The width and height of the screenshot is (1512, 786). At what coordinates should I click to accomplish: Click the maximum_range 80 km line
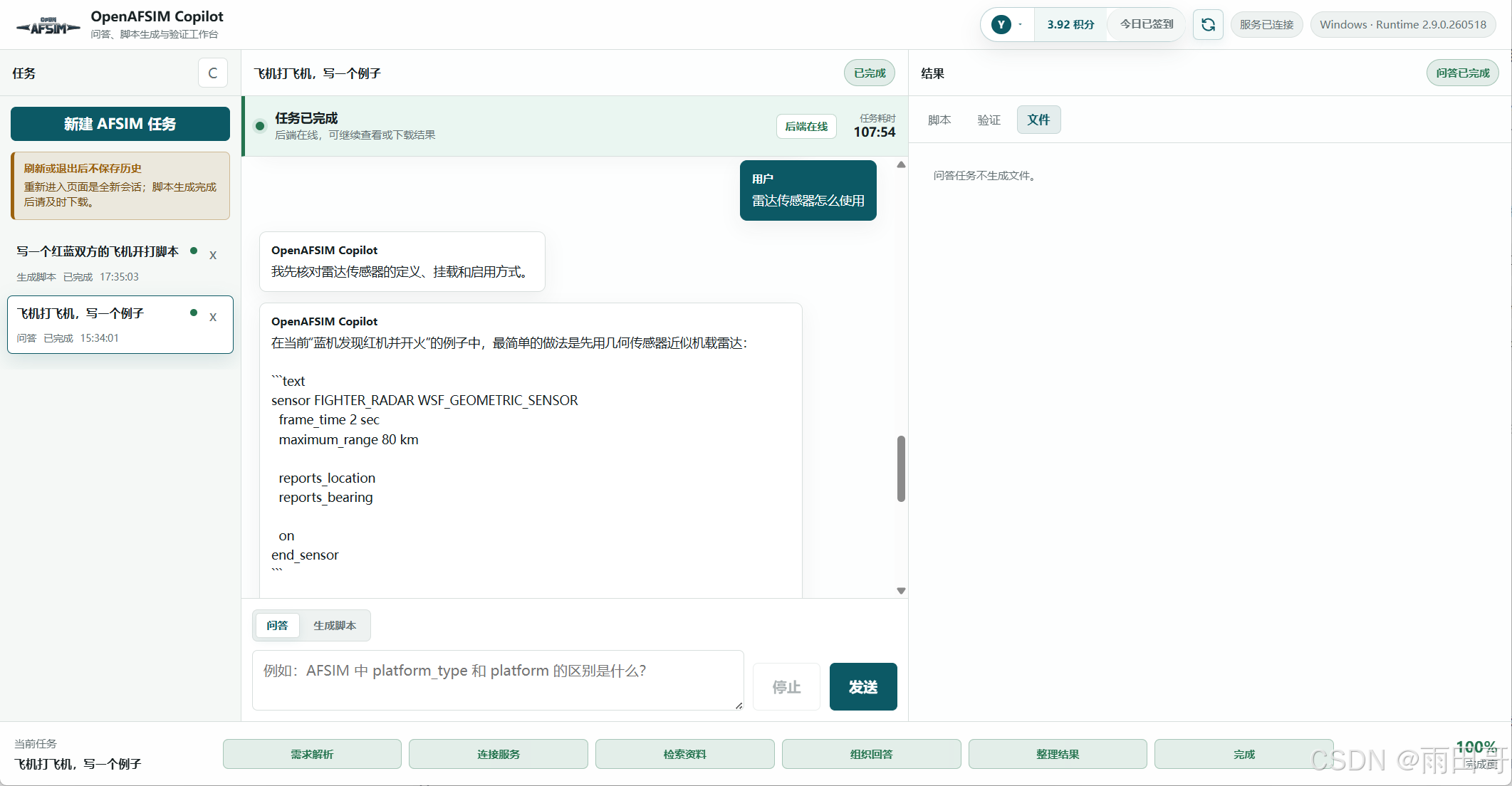pyautogui.click(x=349, y=439)
